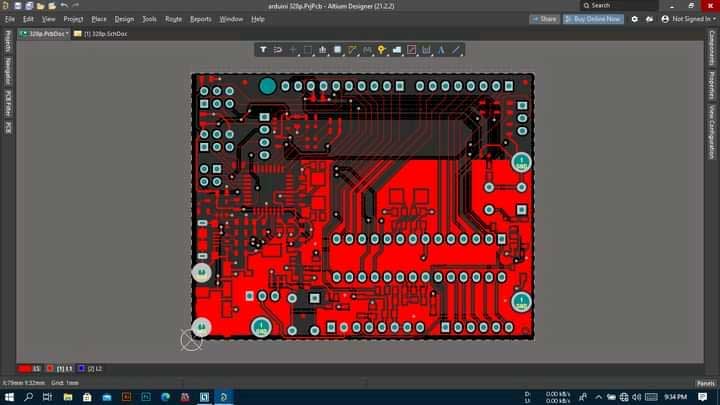The width and height of the screenshot is (720, 405).
Task: Open the 328p.PcbDoc tab dropdown arrow
Action: point(67,34)
